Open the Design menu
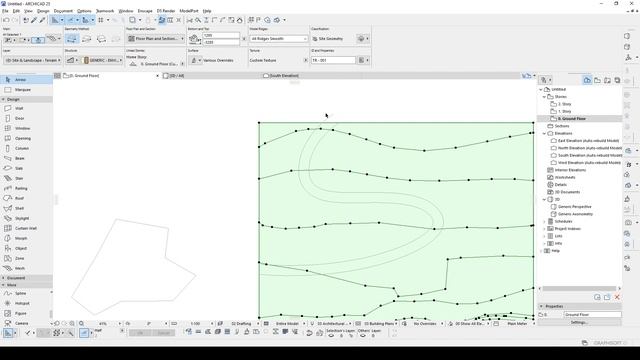640x360 pixels. [43, 11]
